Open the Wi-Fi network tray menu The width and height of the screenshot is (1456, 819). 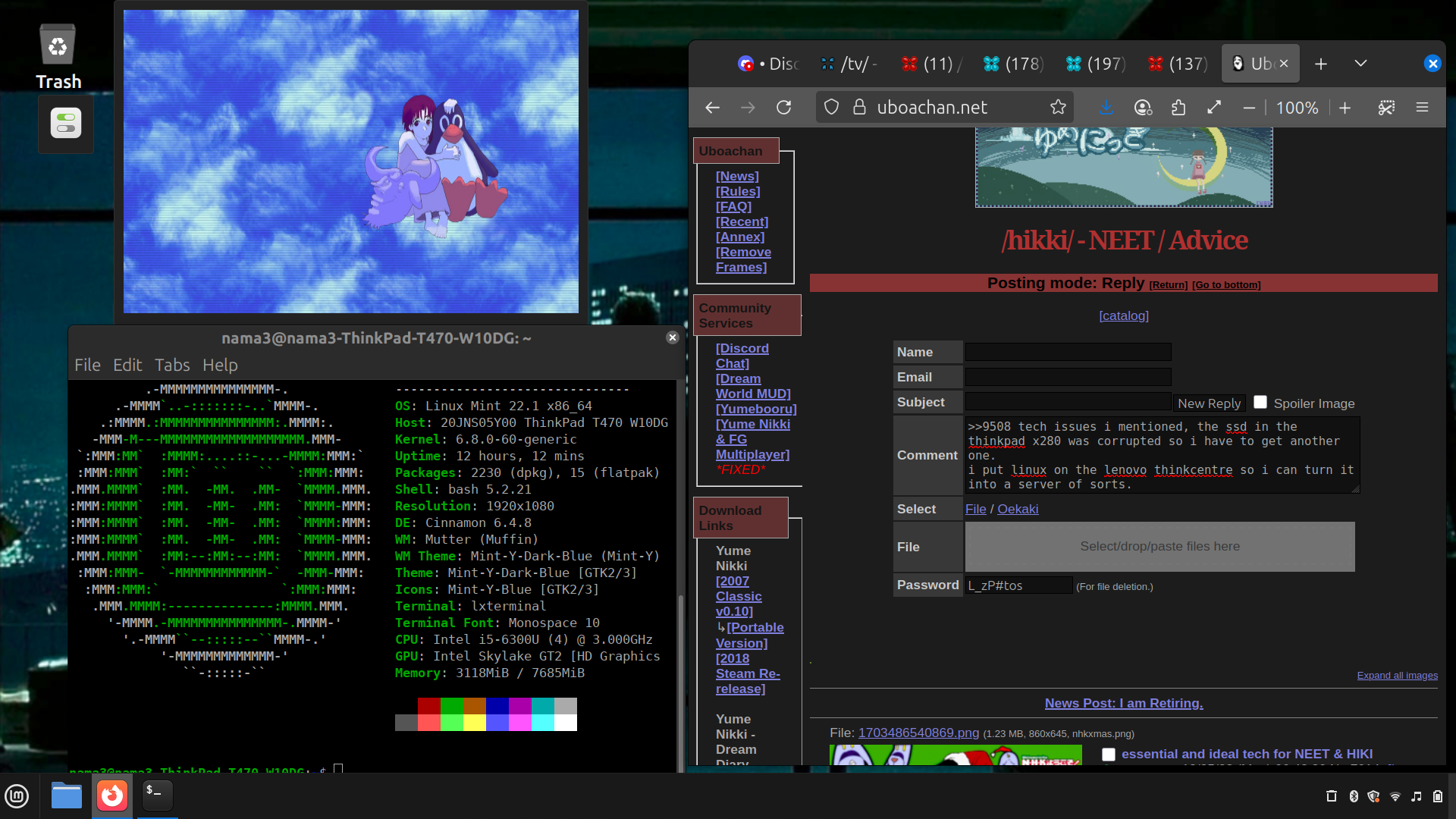coord(1395,796)
